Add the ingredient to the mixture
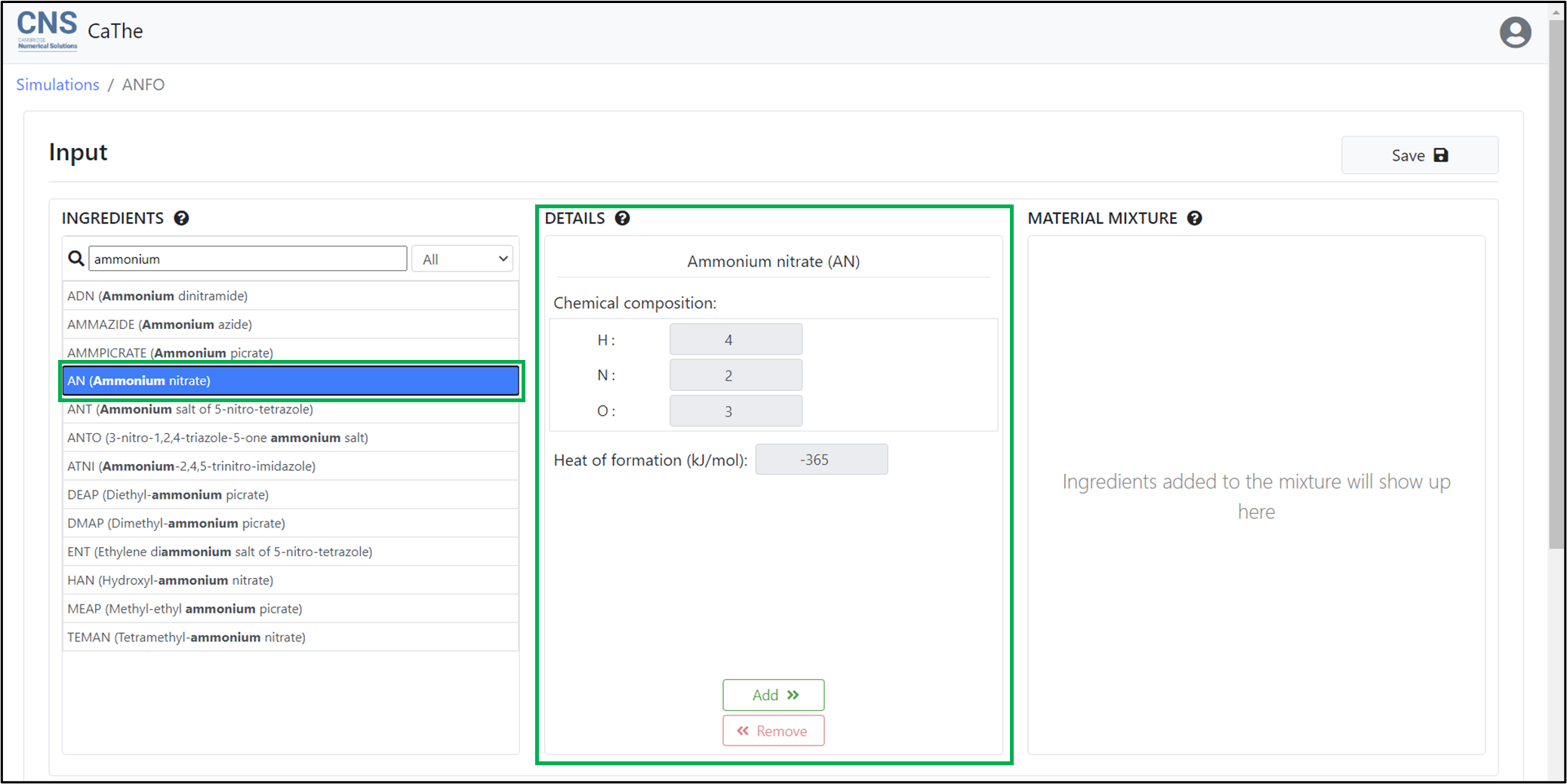 point(773,695)
